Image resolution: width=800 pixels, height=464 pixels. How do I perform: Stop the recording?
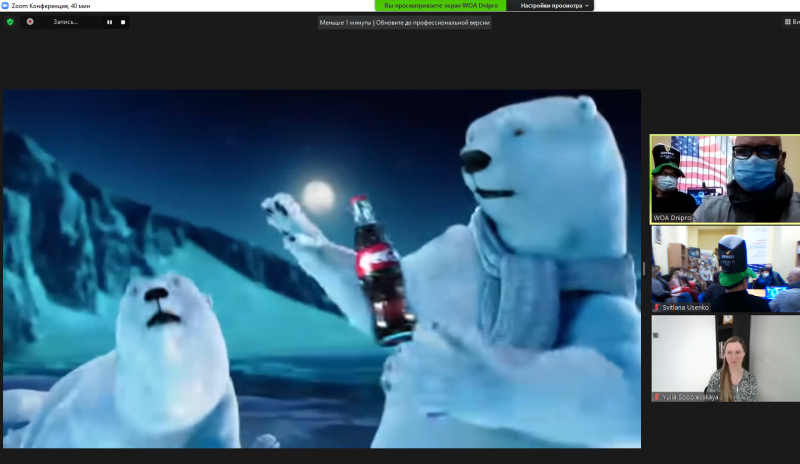[123, 22]
